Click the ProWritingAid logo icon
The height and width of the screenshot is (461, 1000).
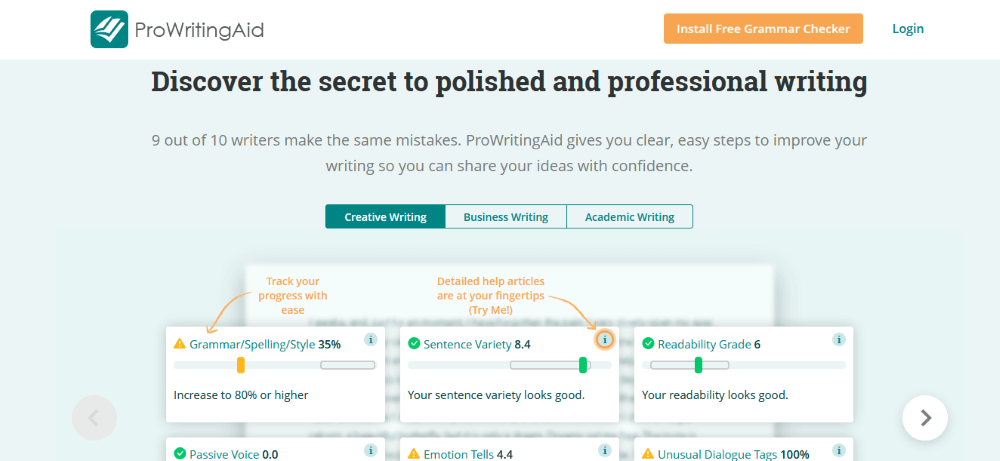(x=109, y=29)
